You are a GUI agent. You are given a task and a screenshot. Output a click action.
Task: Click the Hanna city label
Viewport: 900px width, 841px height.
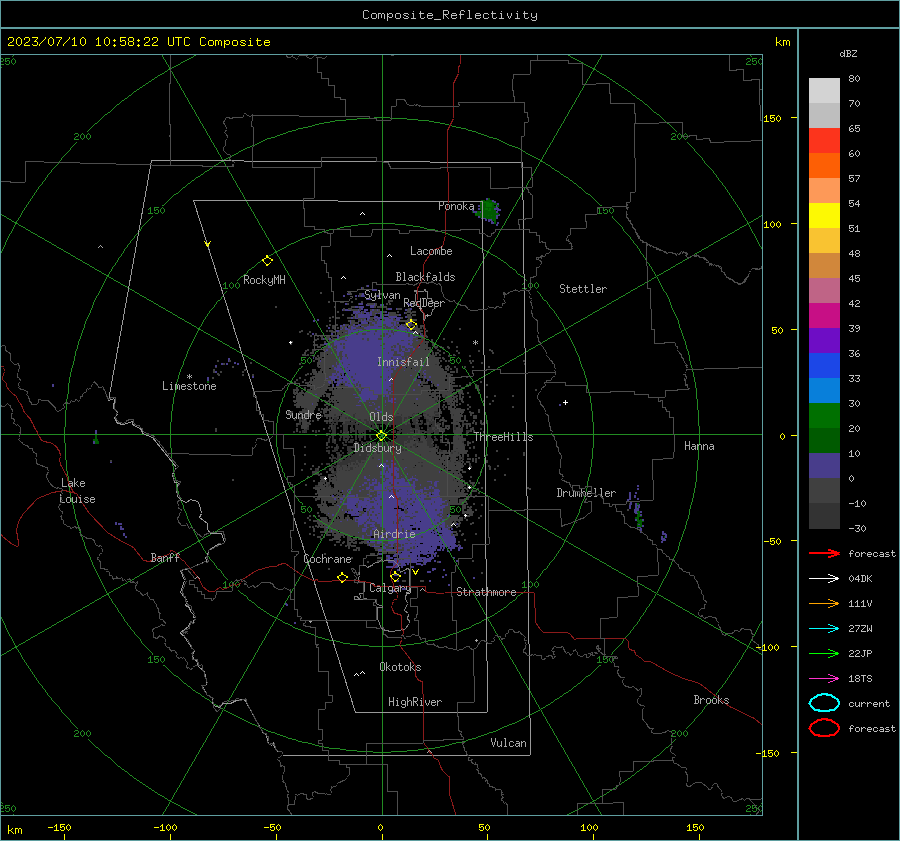699,446
